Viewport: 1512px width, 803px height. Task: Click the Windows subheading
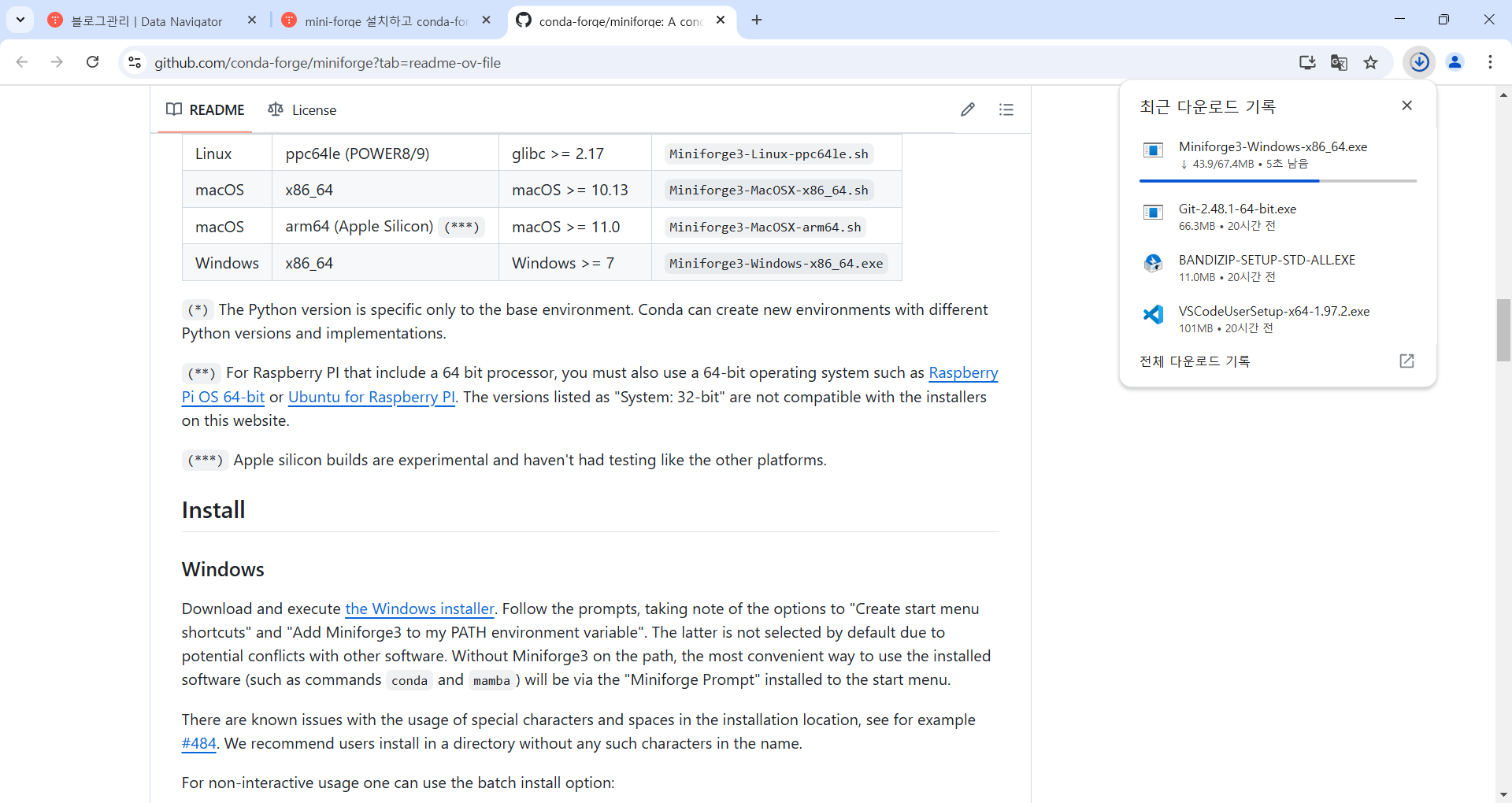(x=223, y=570)
